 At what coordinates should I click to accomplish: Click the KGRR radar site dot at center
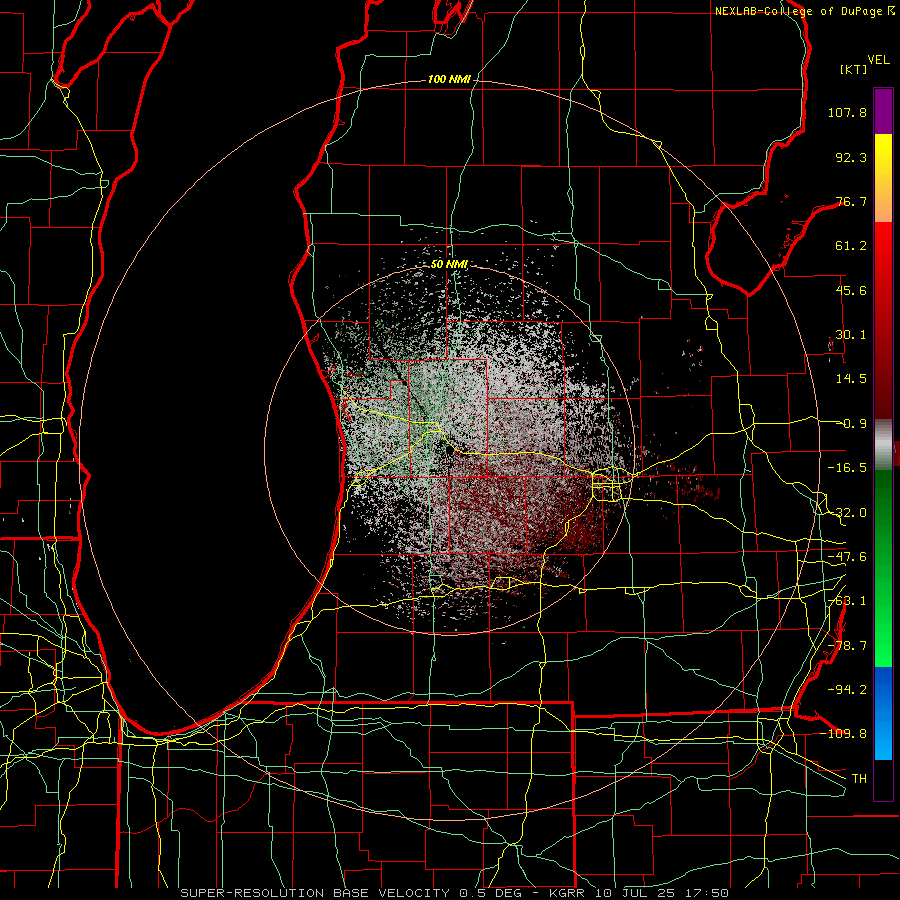click(449, 452)
